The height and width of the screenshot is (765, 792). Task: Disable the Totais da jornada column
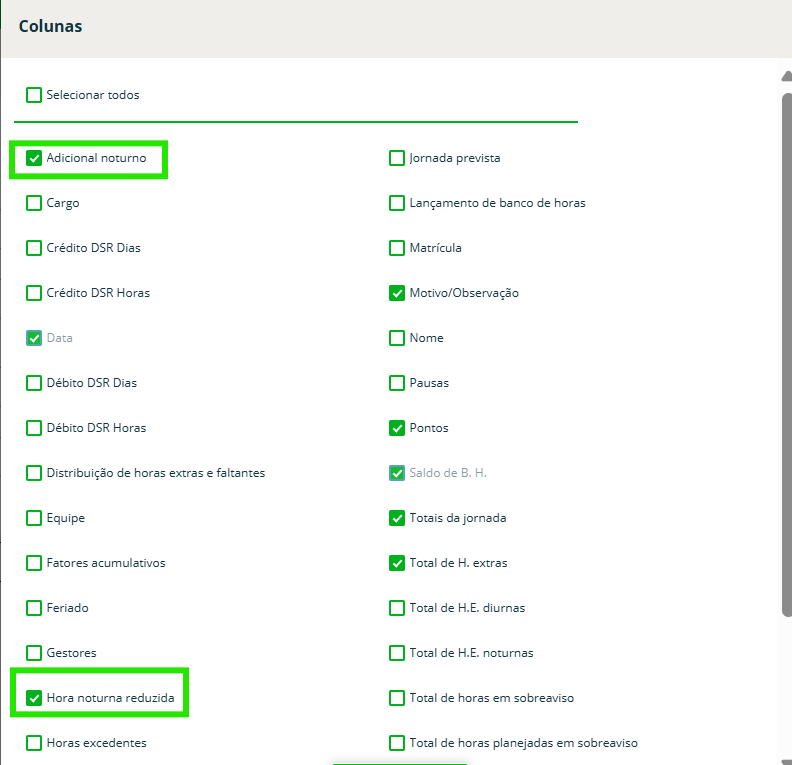click(x=397, y=518)
